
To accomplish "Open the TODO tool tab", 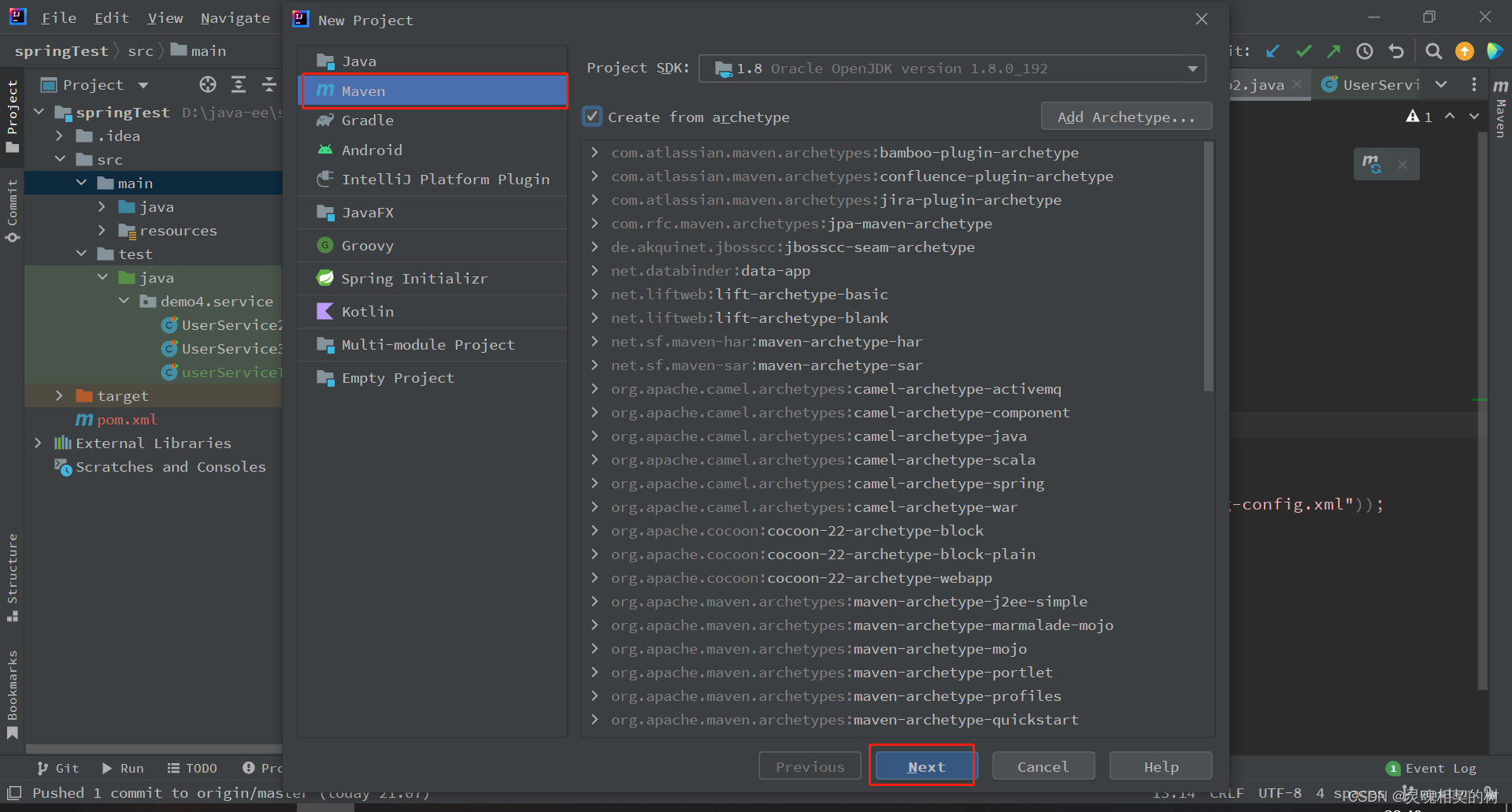I will pyautogui.click(x=192, y=768).
